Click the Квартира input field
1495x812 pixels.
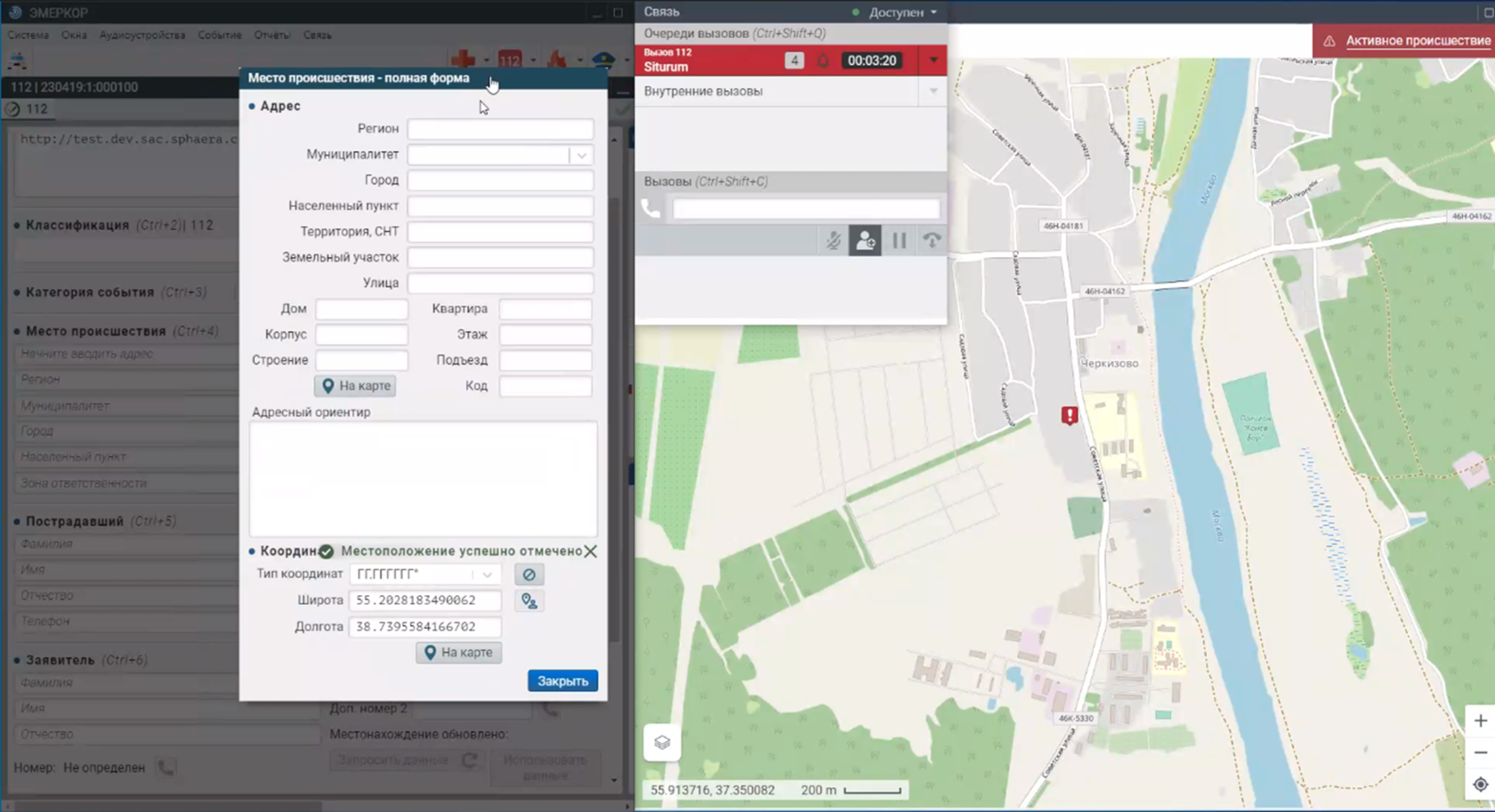(545, 309)
